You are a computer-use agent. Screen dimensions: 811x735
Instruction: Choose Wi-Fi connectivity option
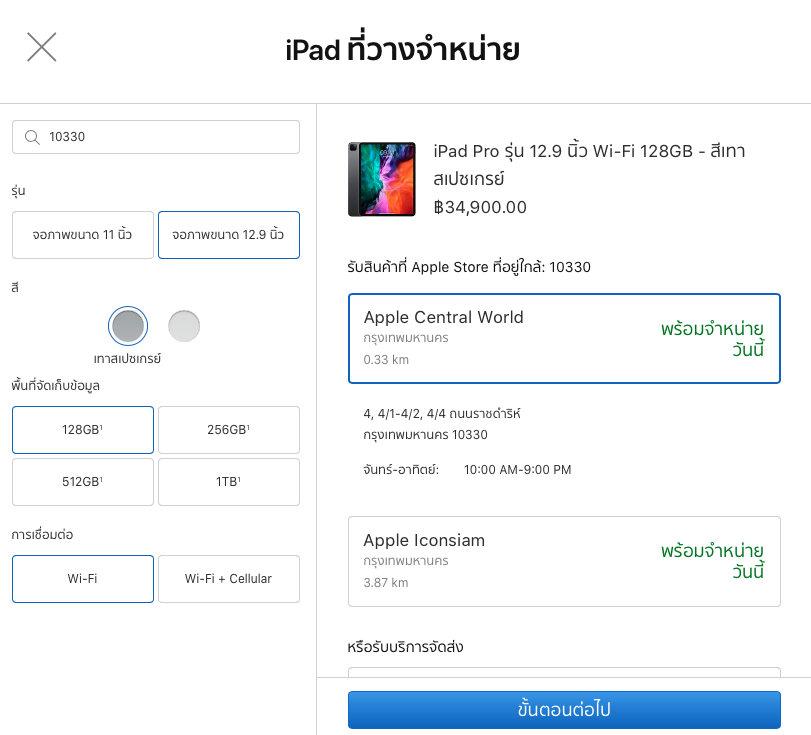point(83,579)
